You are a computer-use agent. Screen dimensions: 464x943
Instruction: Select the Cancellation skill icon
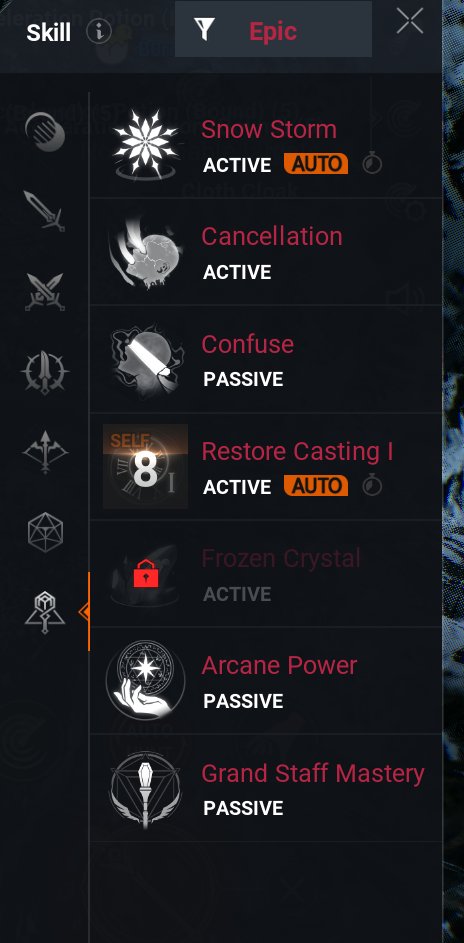145,251
